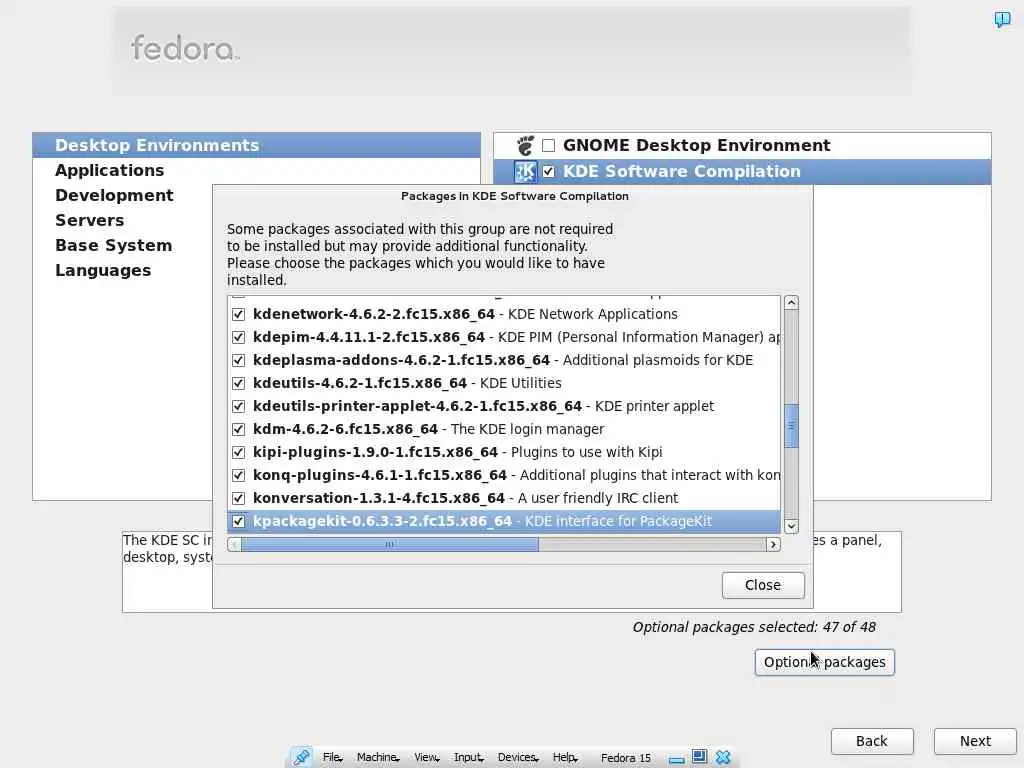Viewport: 1024px width, 768px height.
Task: Uncheck the konversation IRC client checkbox
Action: point(238,498)
